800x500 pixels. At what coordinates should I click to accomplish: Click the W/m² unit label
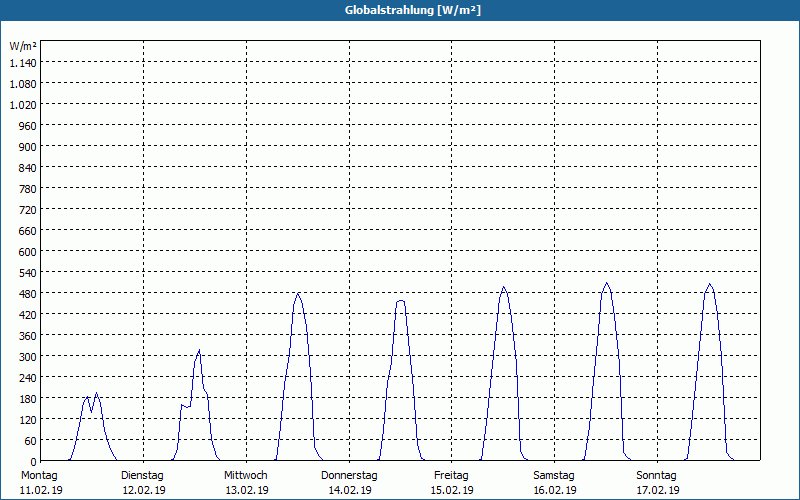[23, 46]
